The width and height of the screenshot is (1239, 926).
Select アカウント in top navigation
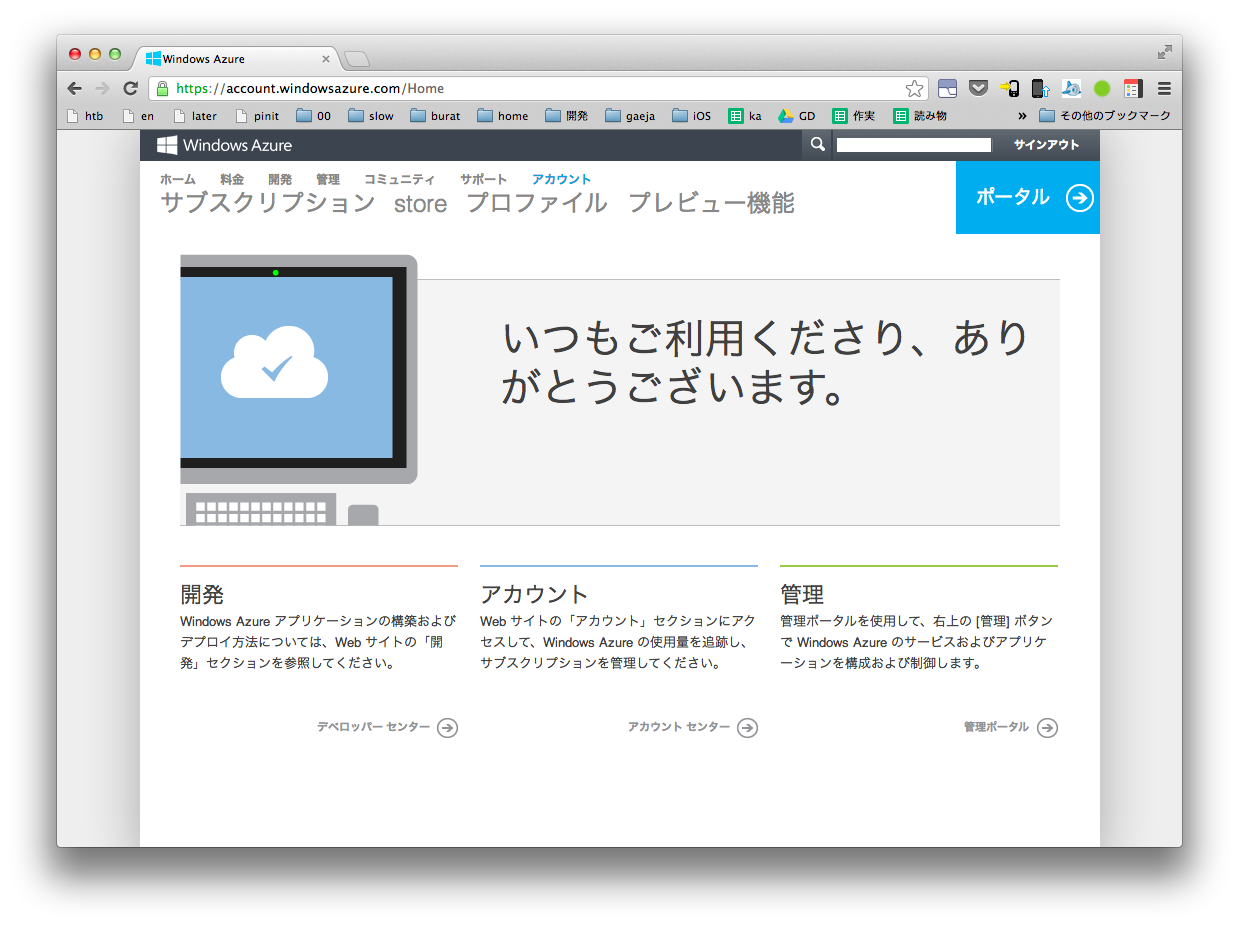coord(562,180)
